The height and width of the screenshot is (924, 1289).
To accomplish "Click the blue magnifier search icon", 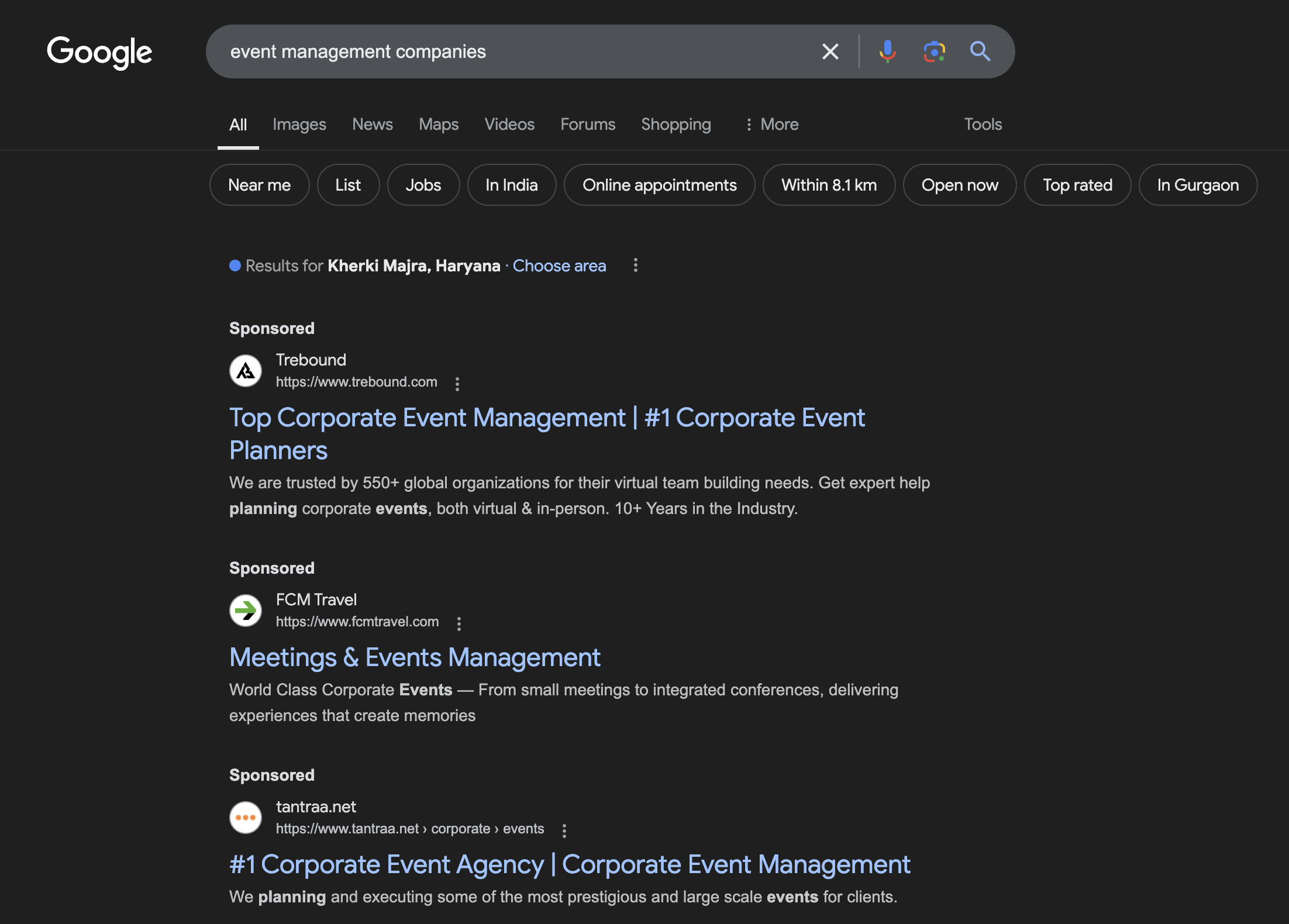I will [980, 51].
